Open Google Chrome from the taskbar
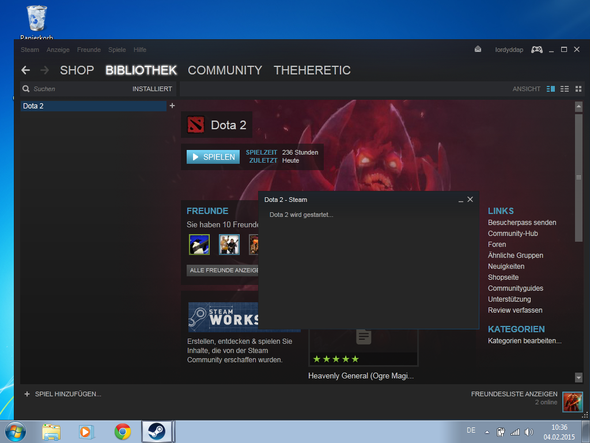Viewport: 590px width, 443px height. coord(123,432)
